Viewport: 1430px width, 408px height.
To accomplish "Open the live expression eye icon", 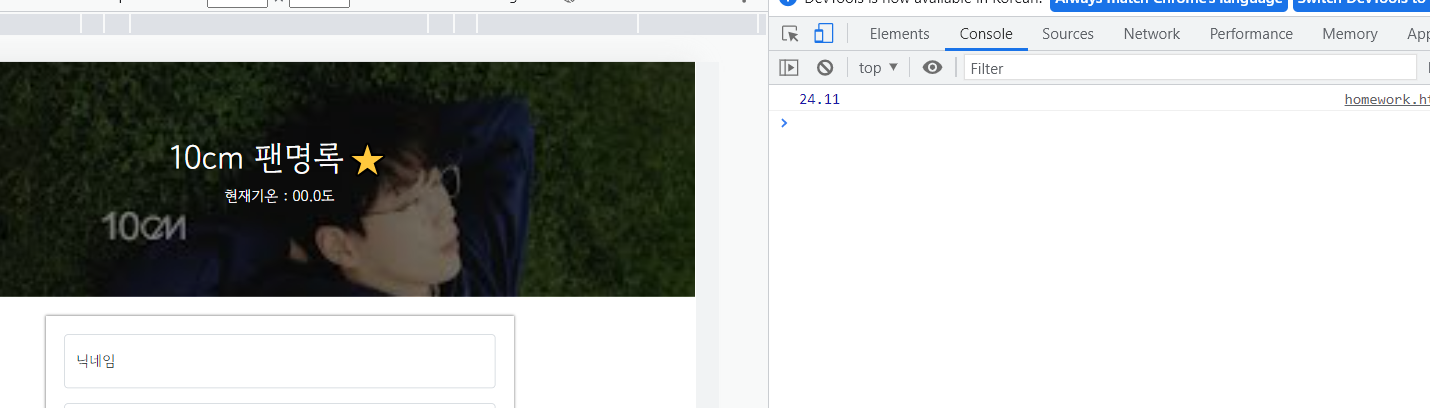I will pyautogui.click(x=932, y=68).
